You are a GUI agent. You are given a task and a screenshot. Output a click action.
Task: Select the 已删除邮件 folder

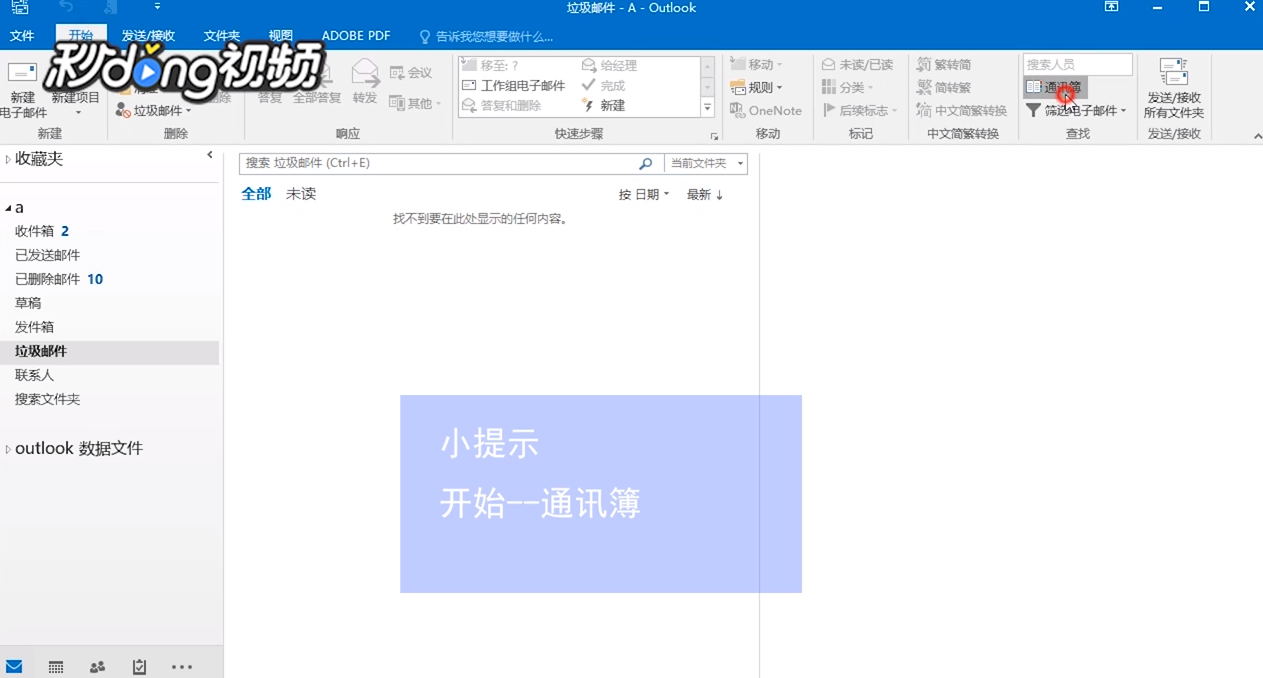click(x=47, y=278)
